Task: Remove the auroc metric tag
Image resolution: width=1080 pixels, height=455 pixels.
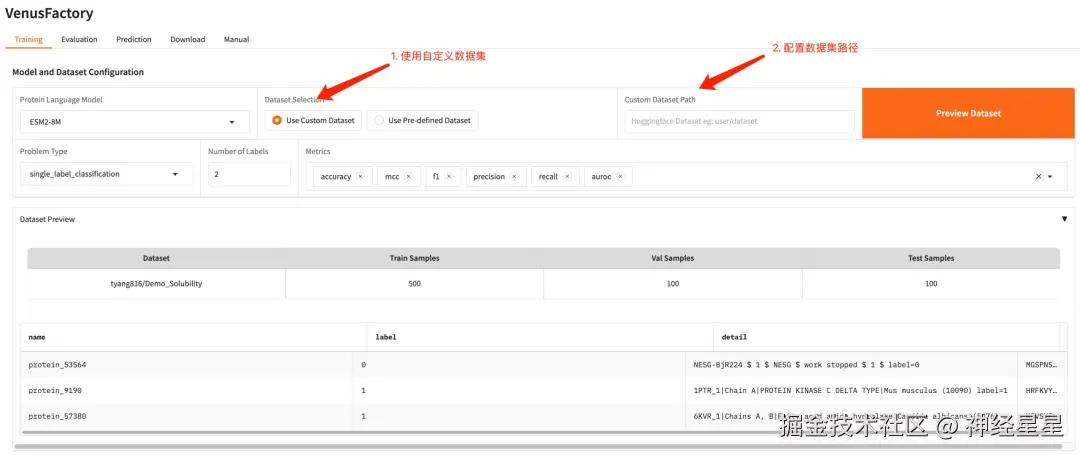Action: click(620, 177)
